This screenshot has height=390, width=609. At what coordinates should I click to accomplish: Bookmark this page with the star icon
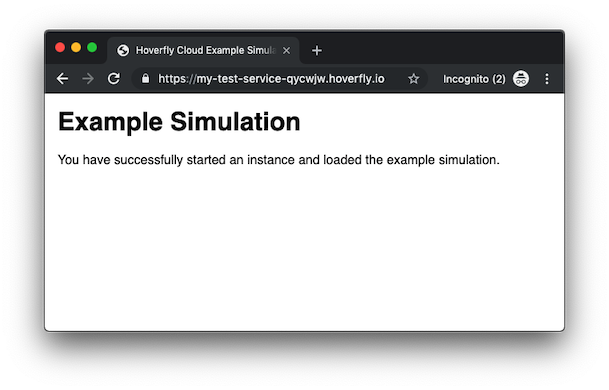tap(414, 79)
